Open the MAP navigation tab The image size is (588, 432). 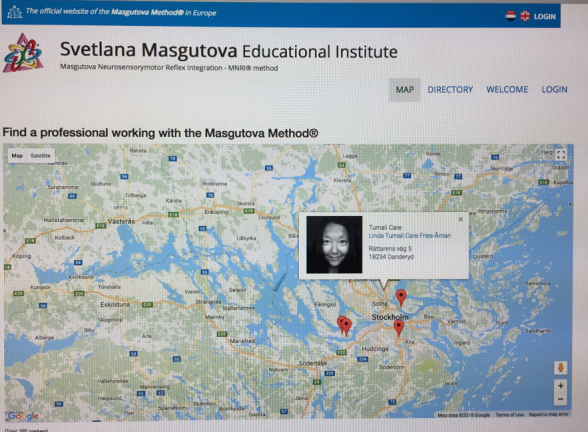[405, 90]
